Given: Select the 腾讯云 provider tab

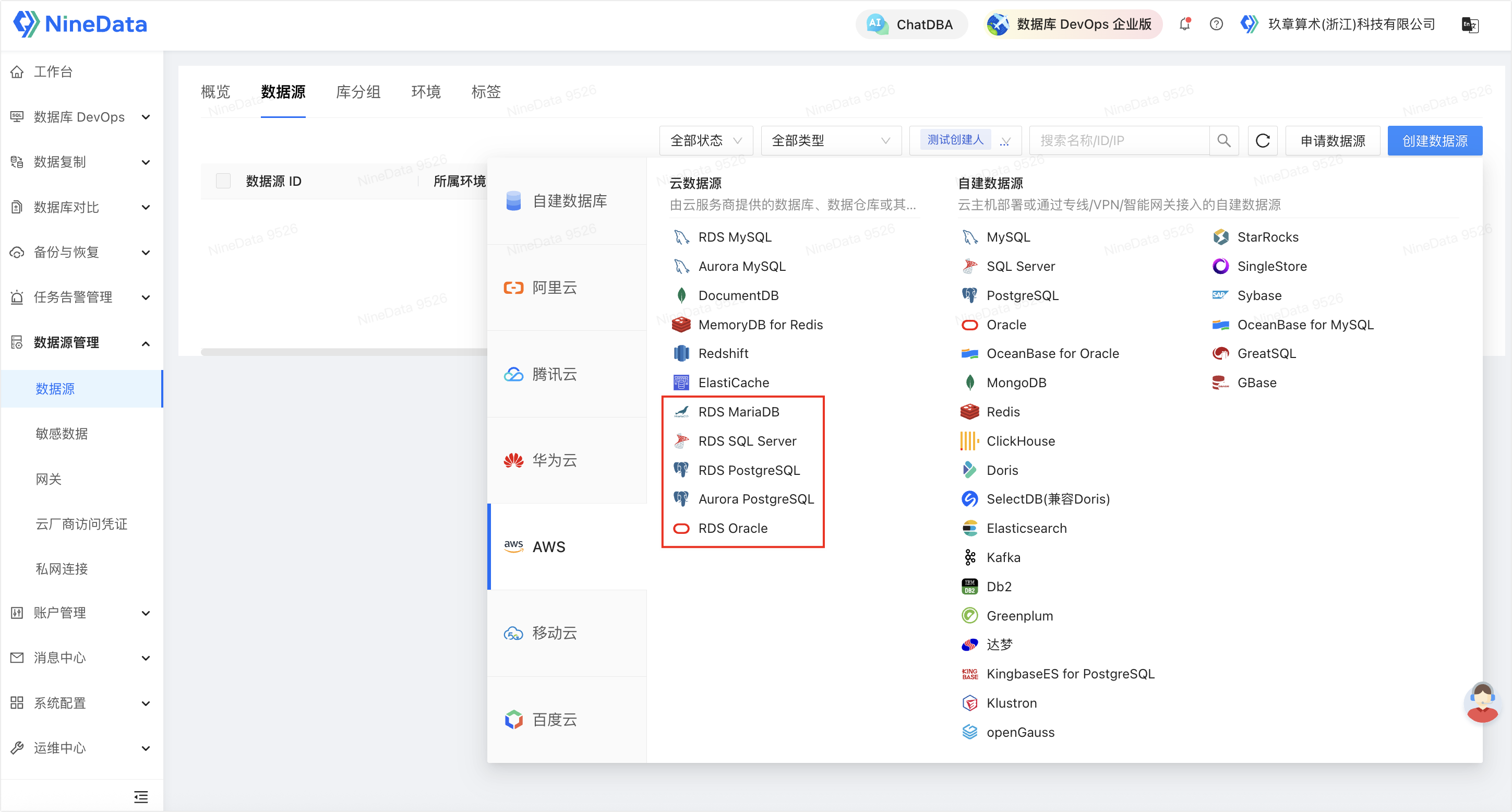Looking at the screenshot, I should click(x=567, y=374).
